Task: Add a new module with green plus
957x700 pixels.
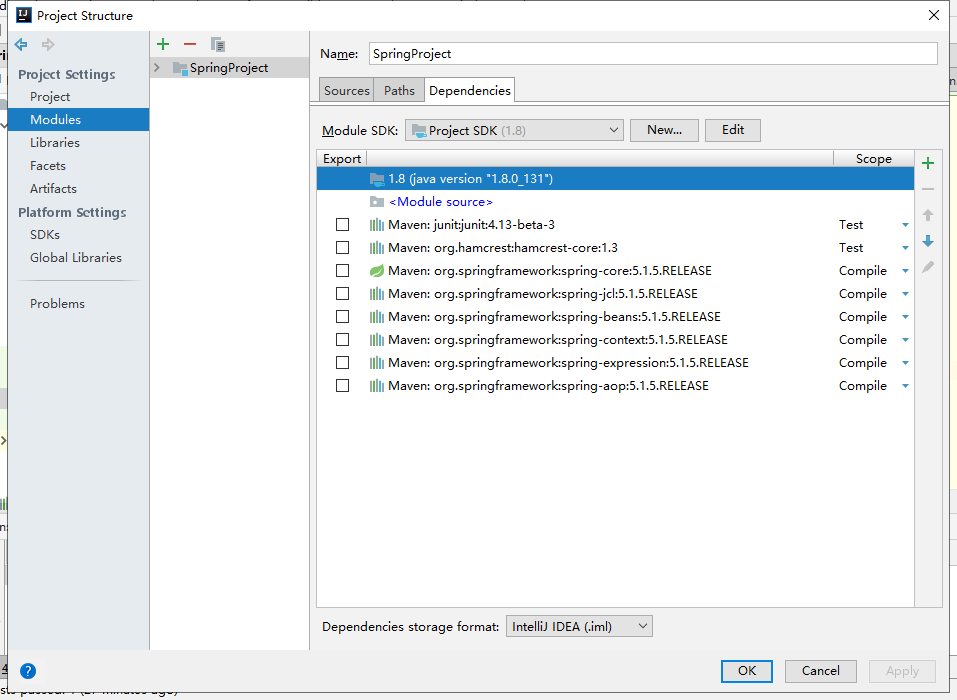Action: [163, 44]
